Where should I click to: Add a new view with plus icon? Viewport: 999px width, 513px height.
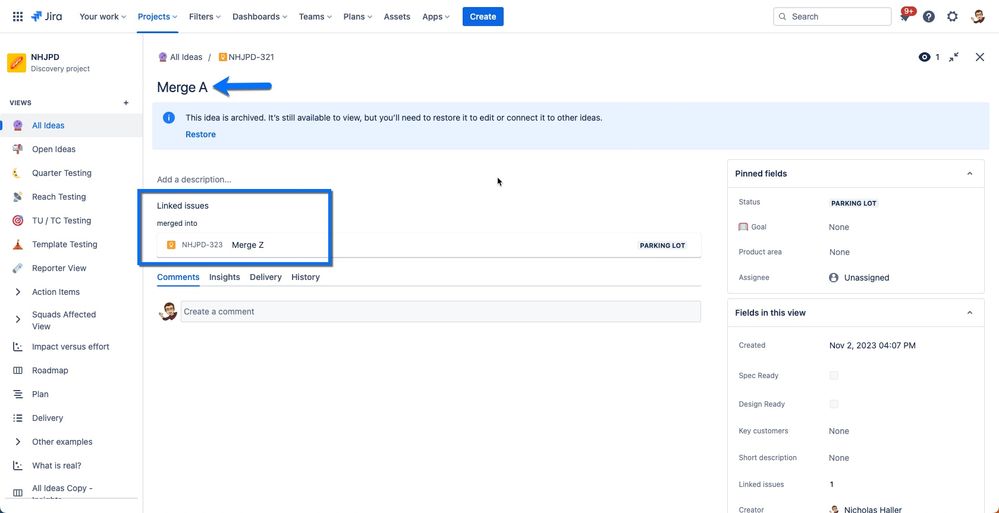(126, 103)
